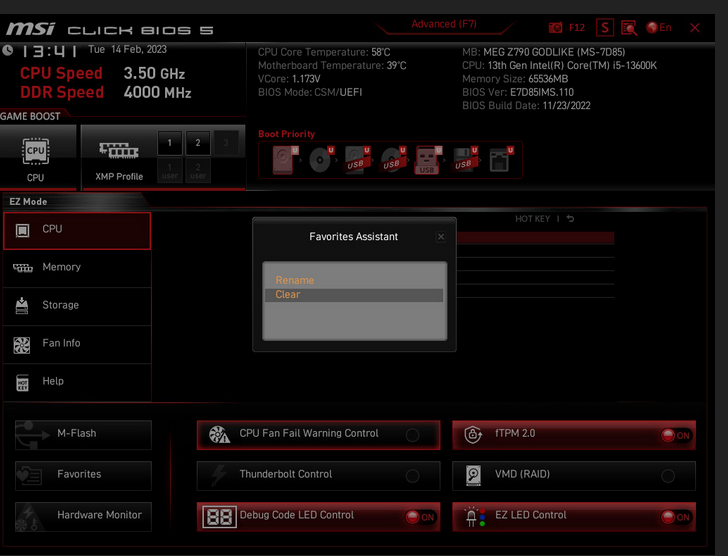This screenshot has width=728, height=556.
Task: Click the VMD RAID disk icon
Action: point(473,475)
